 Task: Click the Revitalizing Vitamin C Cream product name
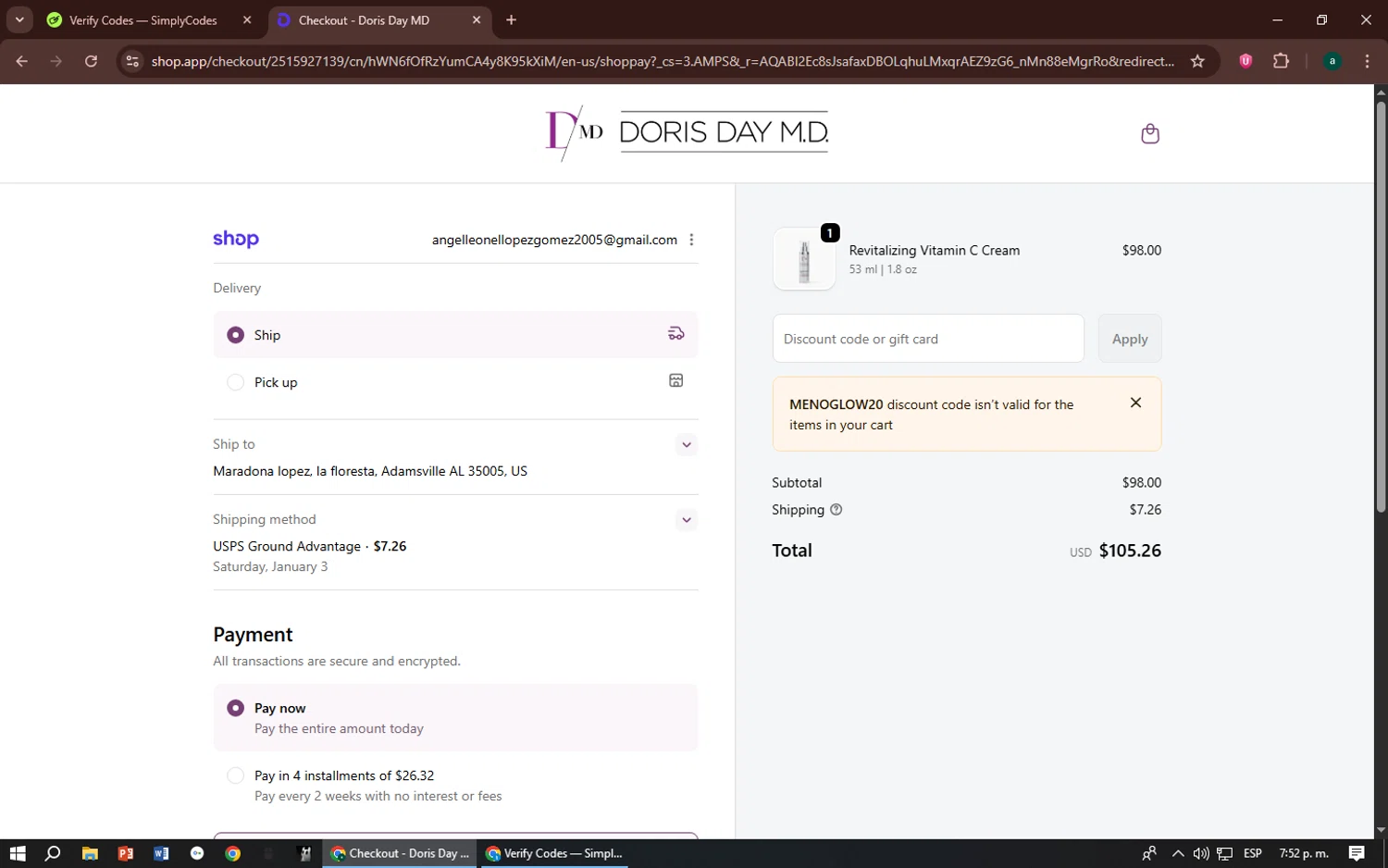click(935, 251)
